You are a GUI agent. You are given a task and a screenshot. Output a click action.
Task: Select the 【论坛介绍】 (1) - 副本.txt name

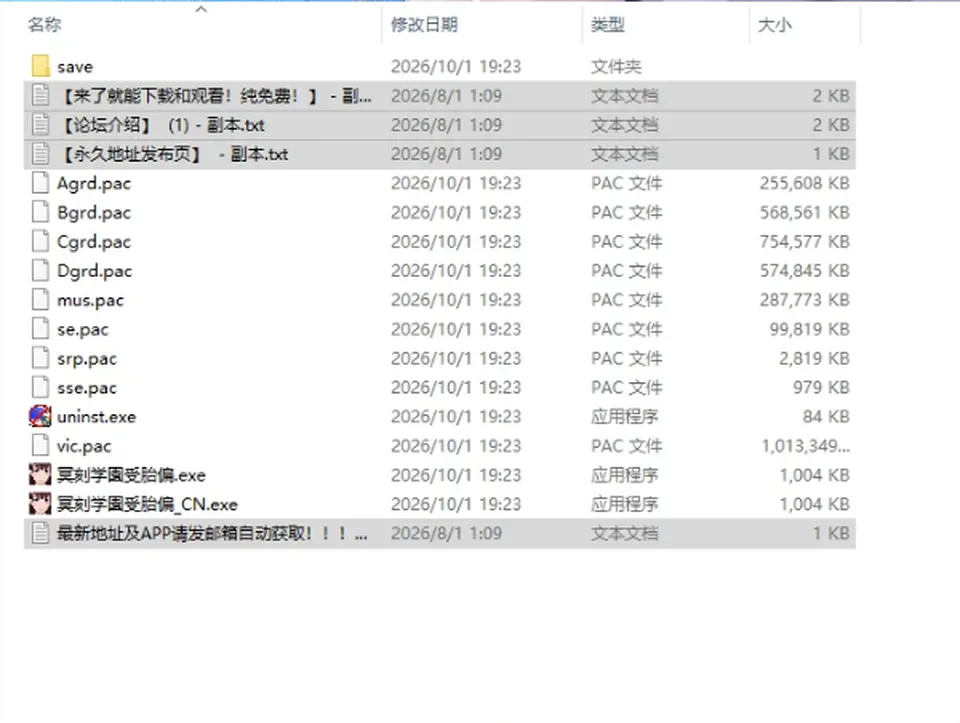(x=161, y=125)
